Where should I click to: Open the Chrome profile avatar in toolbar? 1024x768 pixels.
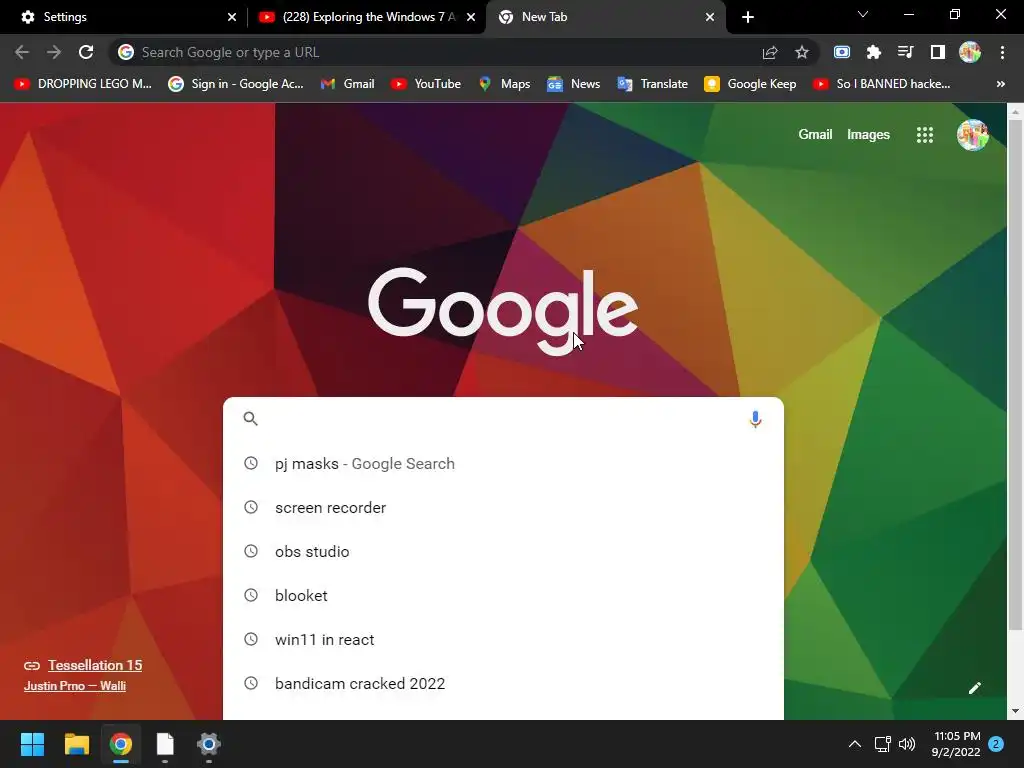tap(970, 52)
